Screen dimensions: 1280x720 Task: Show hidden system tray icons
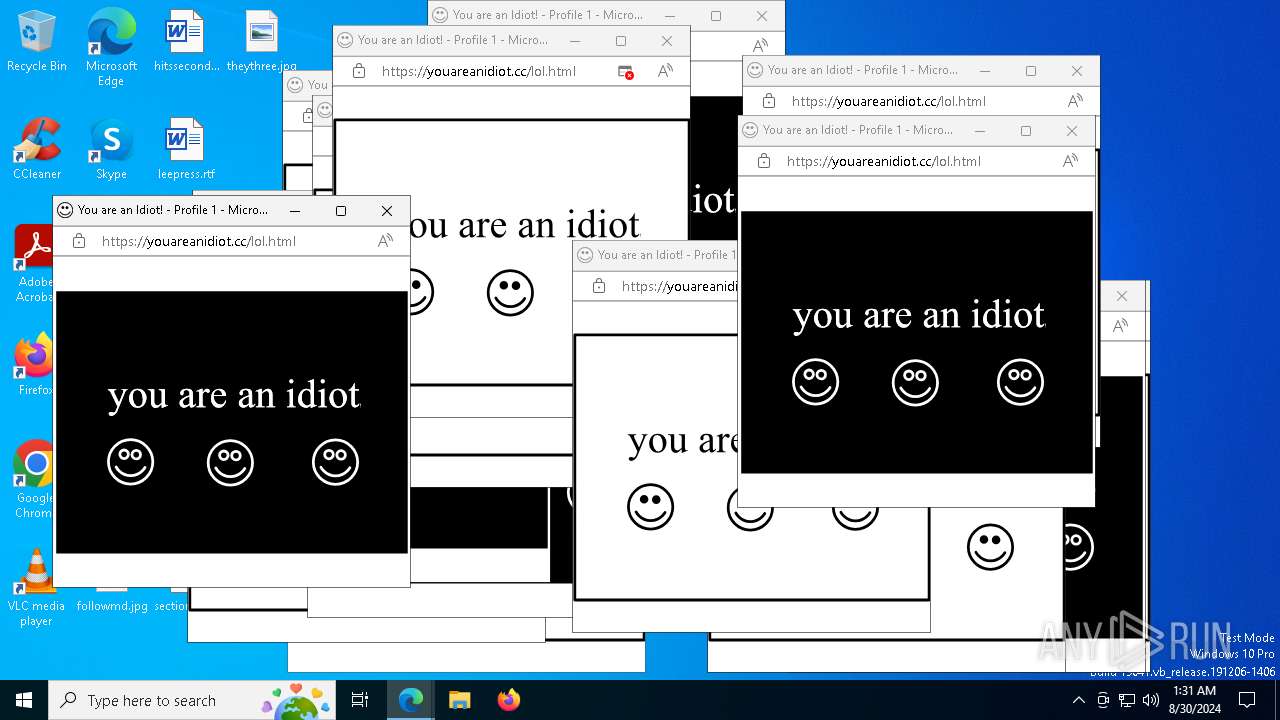(1078, 700)
